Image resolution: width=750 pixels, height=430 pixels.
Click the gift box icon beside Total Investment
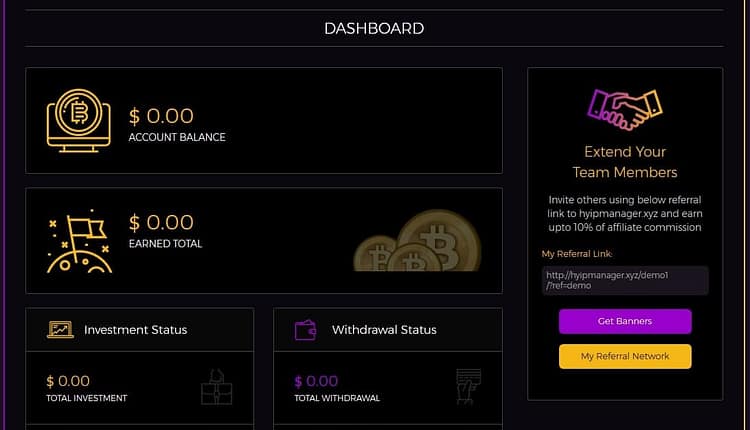click(x=217, y=386)
